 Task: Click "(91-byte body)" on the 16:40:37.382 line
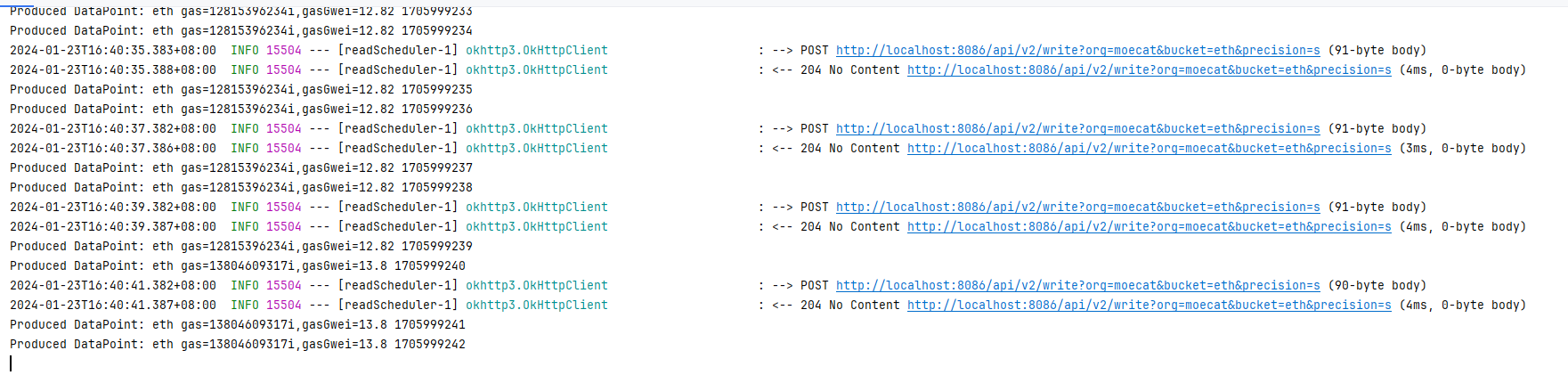(x=1377, y=129)
